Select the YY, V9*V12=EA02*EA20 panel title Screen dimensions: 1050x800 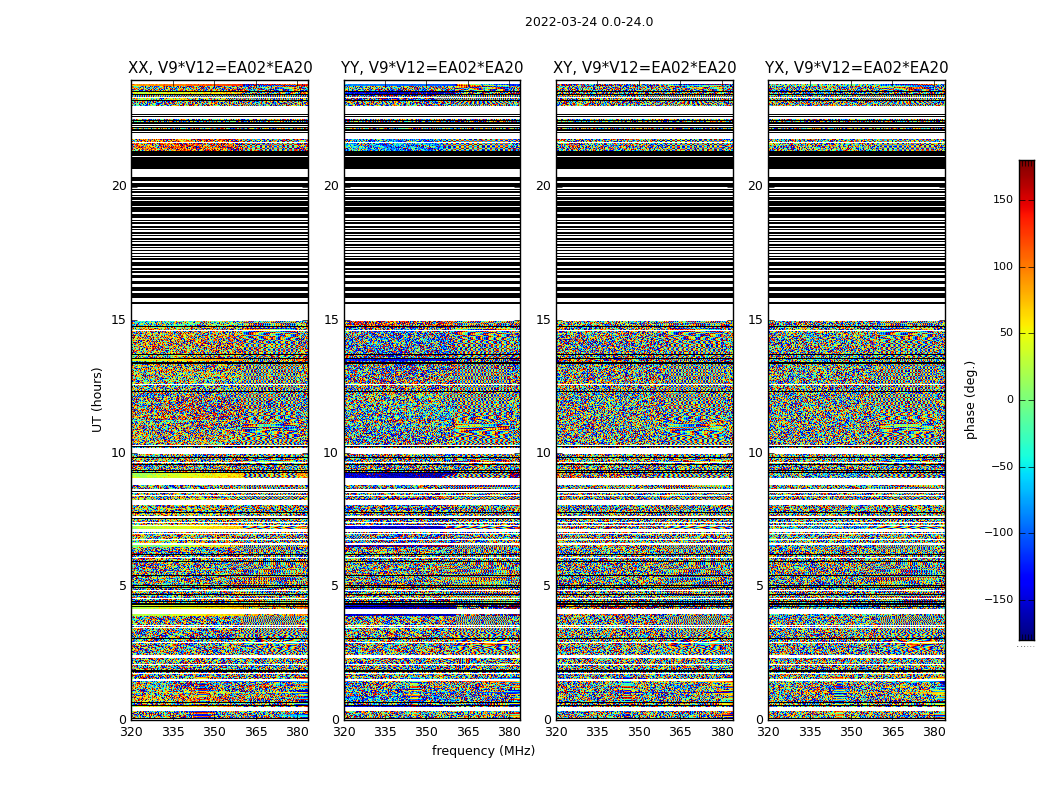[x=432, y=68]
